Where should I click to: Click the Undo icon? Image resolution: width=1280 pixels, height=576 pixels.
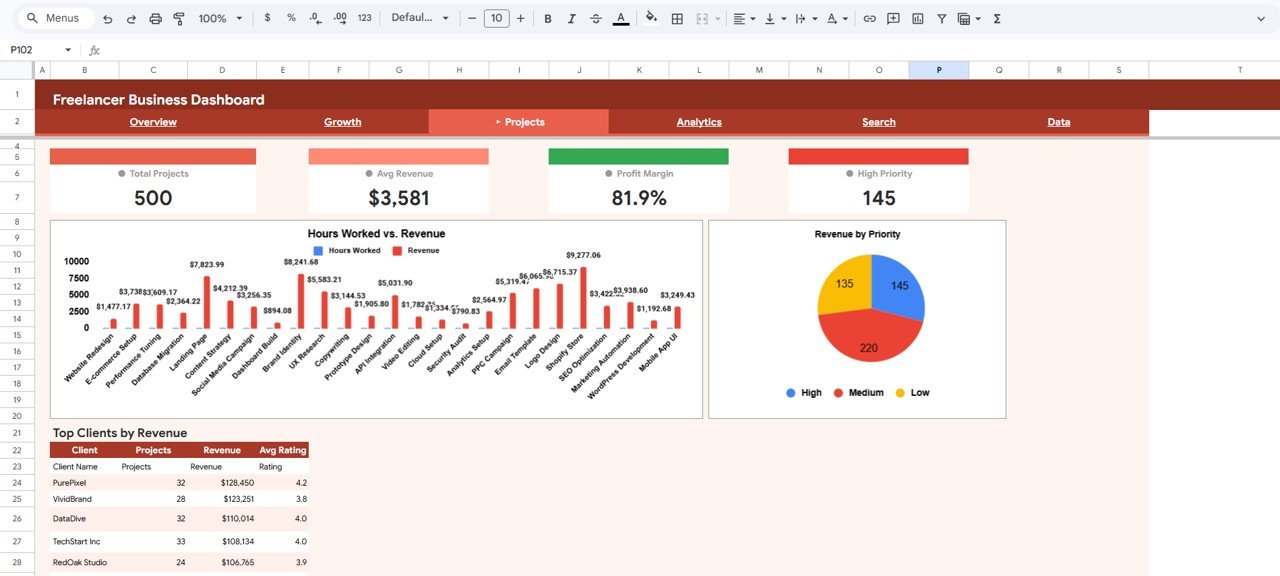(x=107, y=18)
